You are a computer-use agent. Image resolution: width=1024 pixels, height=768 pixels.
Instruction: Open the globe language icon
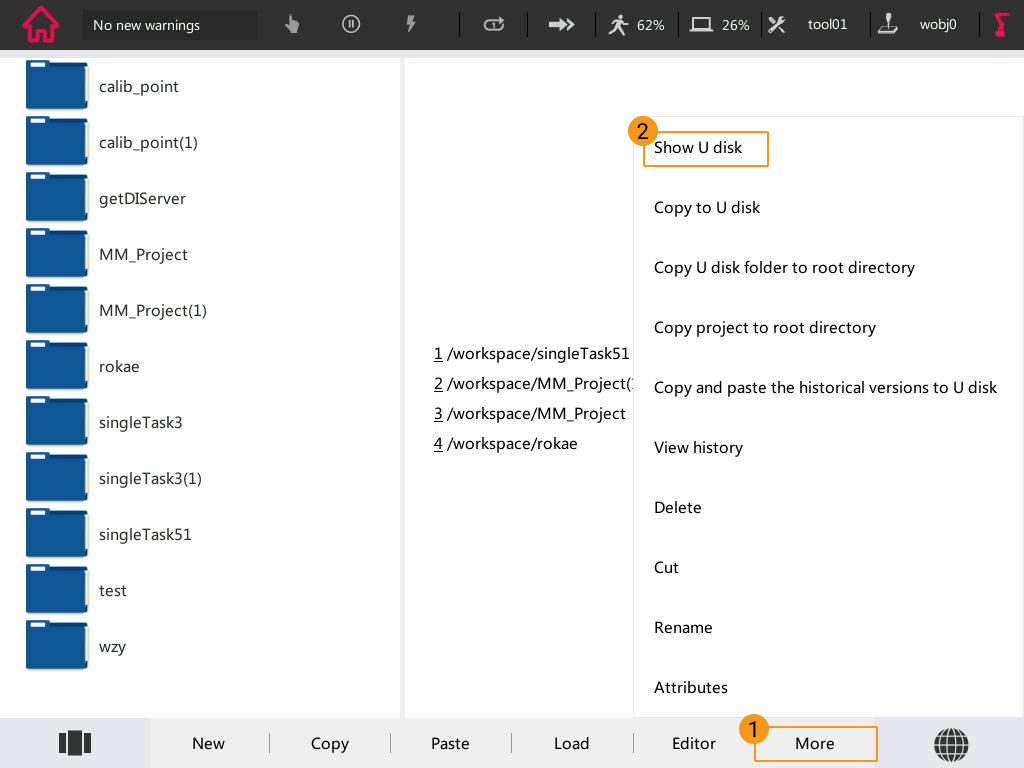click(951, 743)
